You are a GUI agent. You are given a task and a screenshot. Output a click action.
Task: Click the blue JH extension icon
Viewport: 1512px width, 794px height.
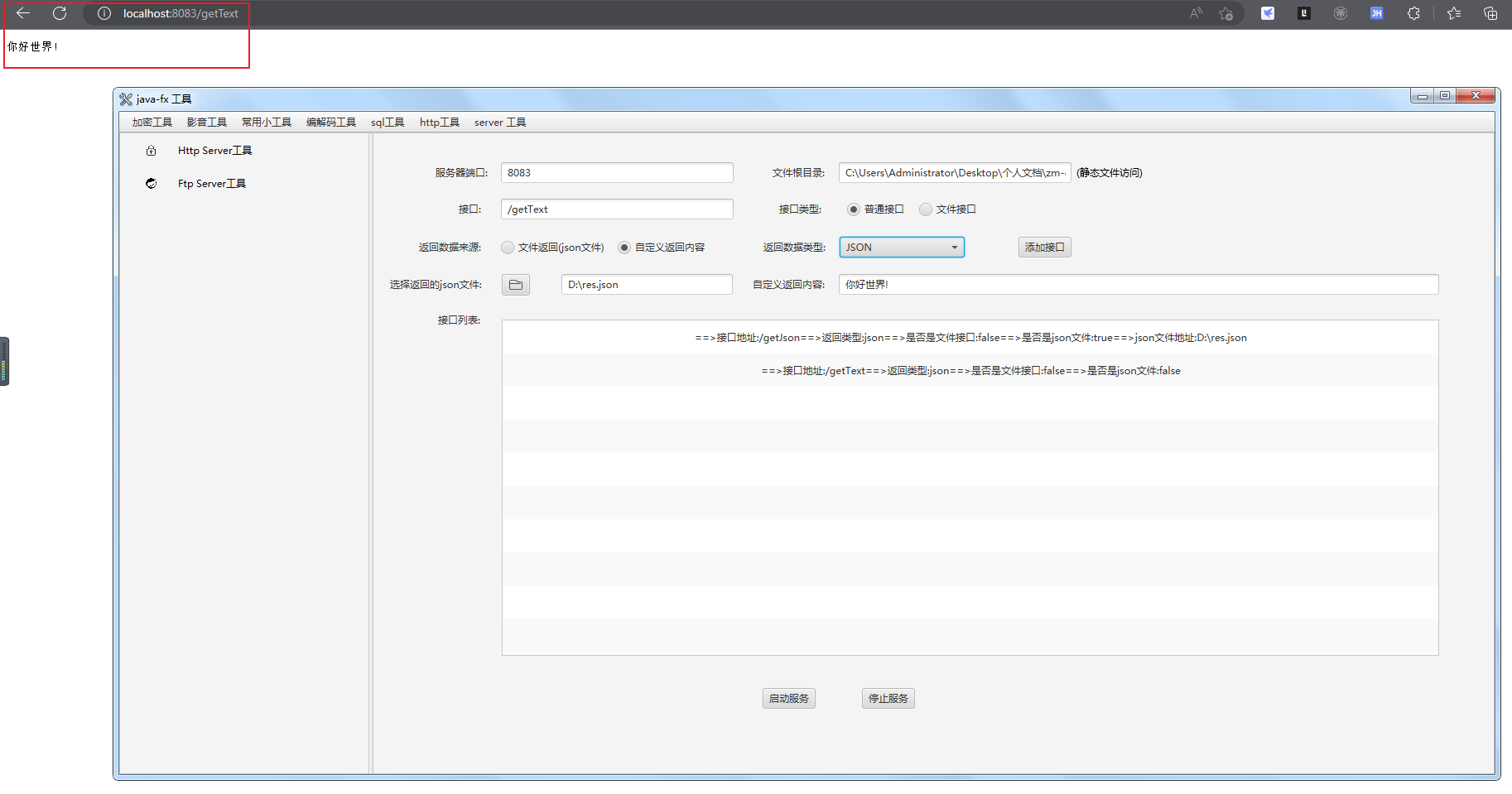pyautogui.click(x=1376, y=13)
